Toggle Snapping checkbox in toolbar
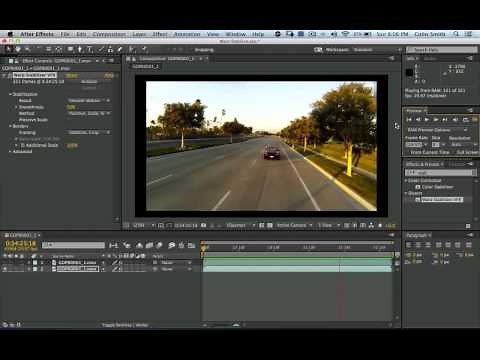The image size is (480, 360). click(x=191, y=50)
